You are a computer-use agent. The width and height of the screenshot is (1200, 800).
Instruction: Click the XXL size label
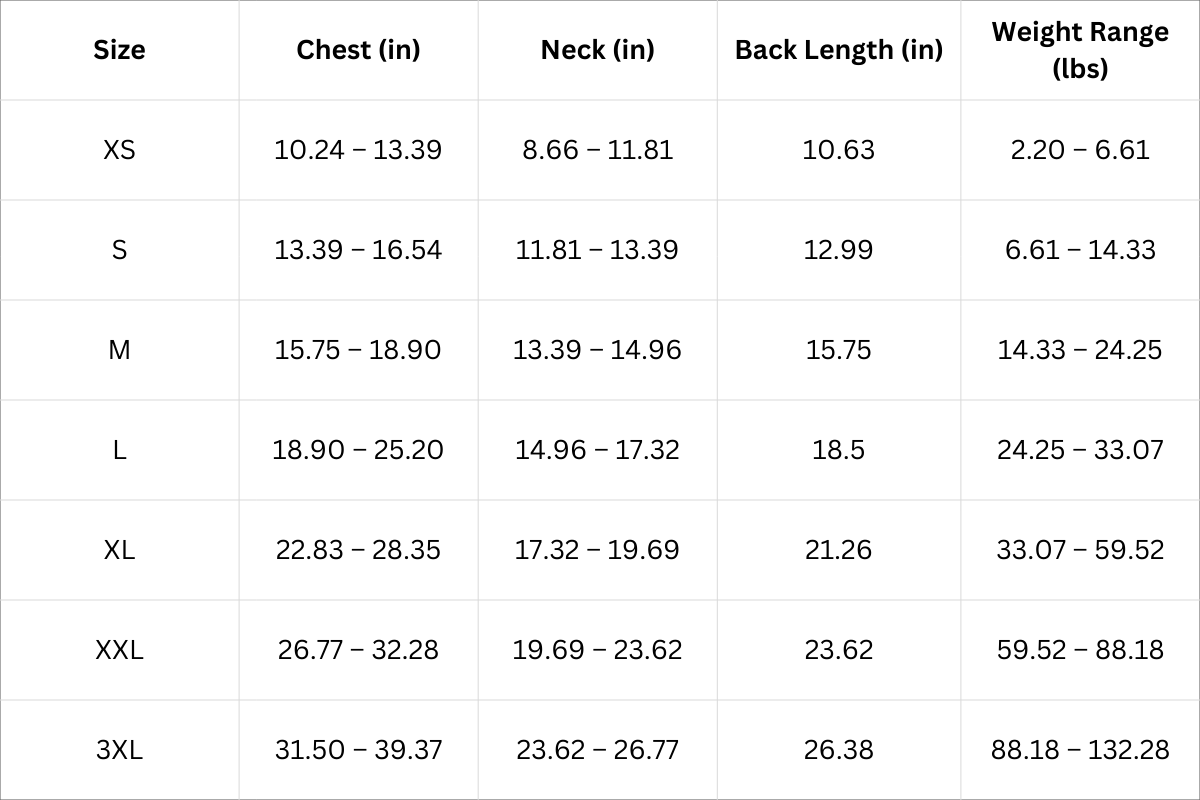(119, 650)
